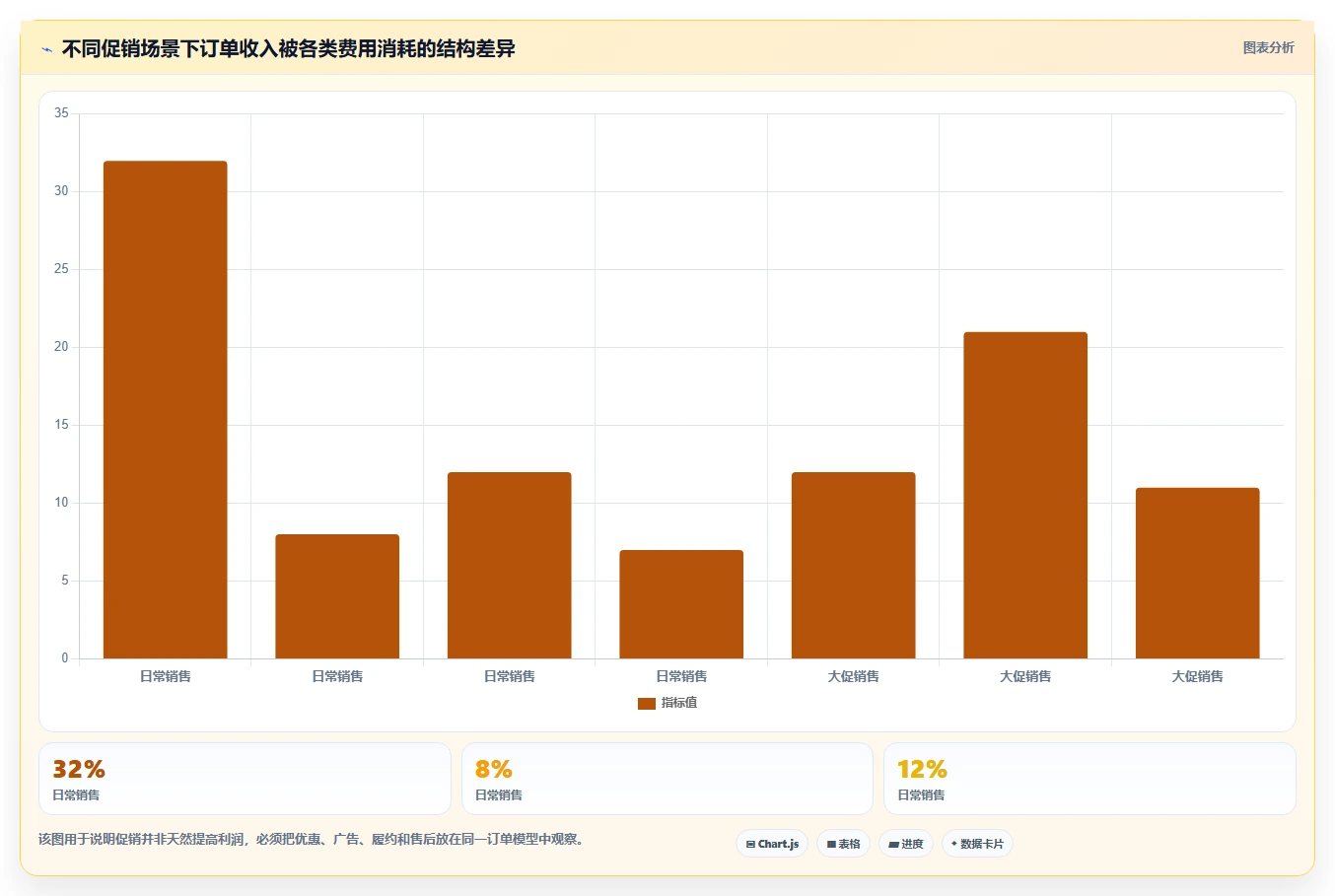Screen dimensions: 1335x896
Task: Select the 8% 日常销售 data card
Action: pyautogui.click(x=667, y=779)
